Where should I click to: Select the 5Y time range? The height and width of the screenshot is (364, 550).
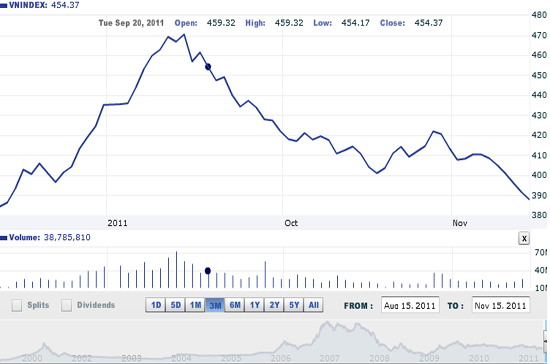pyautogui.click(x=294, y=305)
